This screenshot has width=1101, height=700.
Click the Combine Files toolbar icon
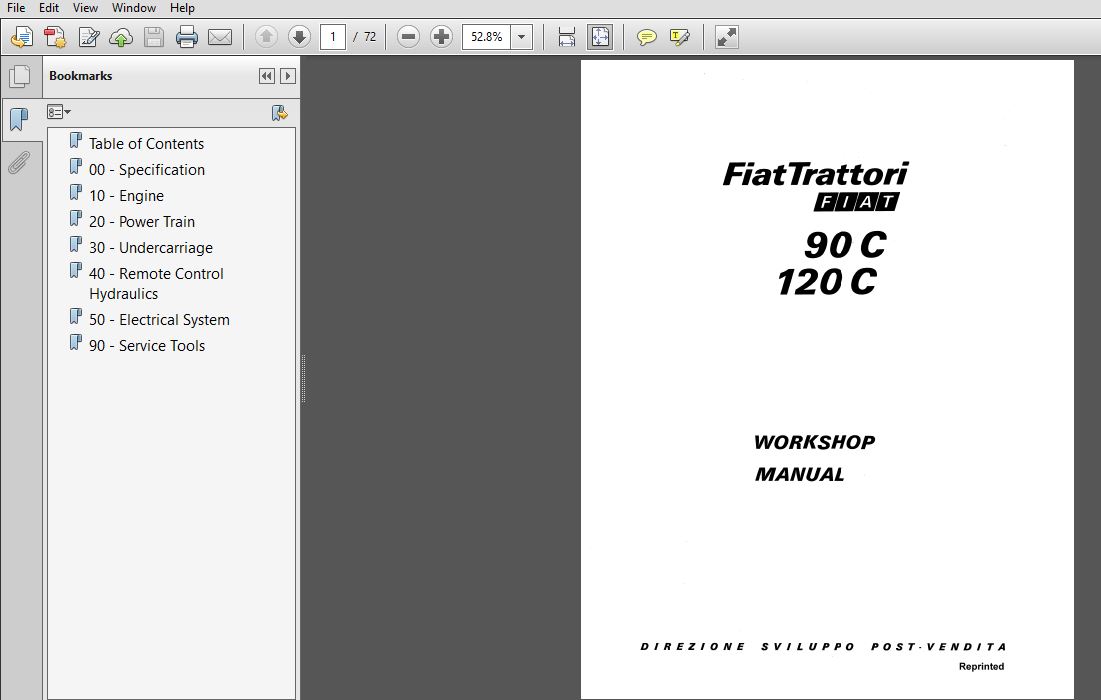point(55,37)
